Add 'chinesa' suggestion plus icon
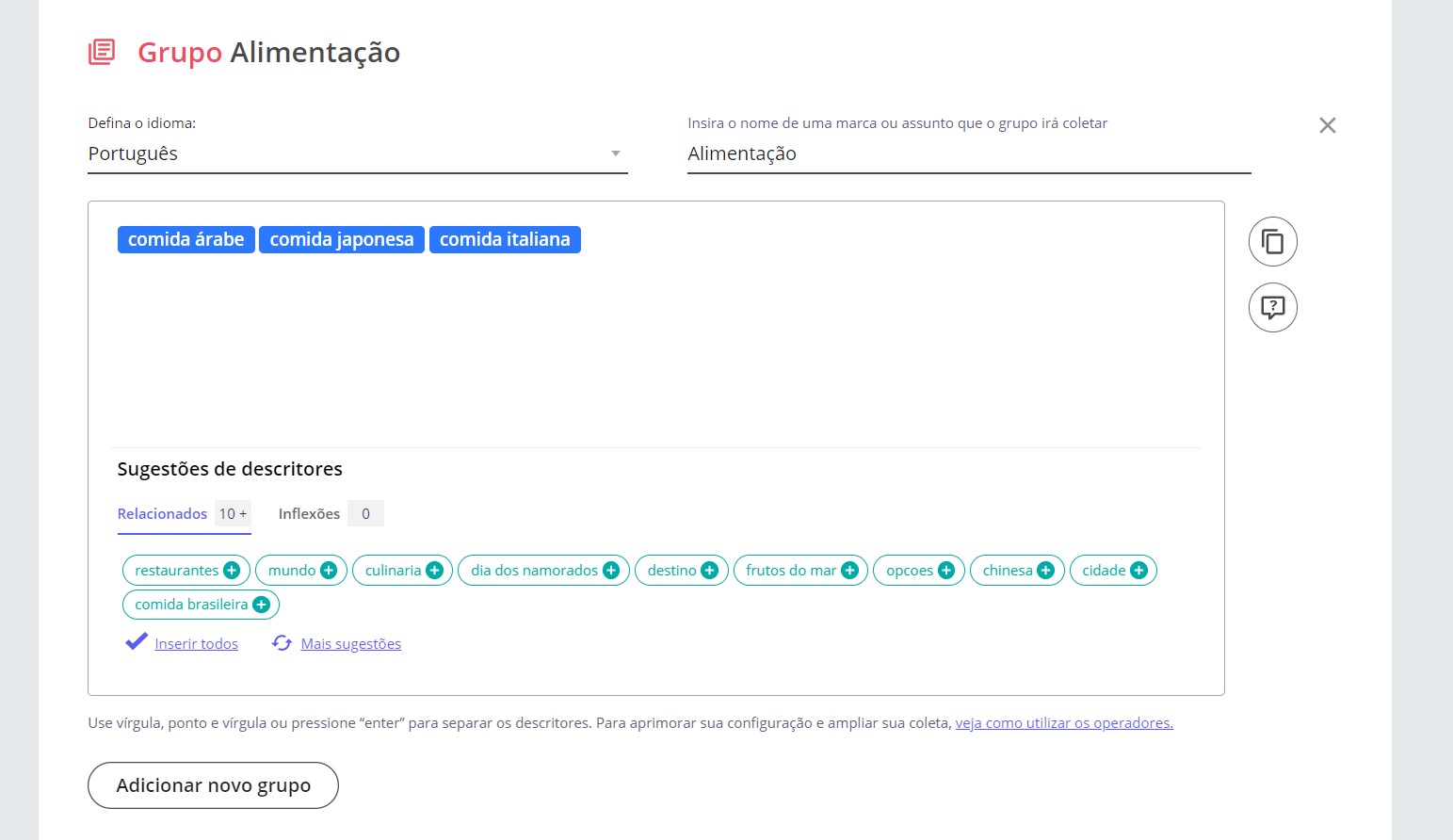Screen dimensions: 1453x840 [x=1045, y=571]
